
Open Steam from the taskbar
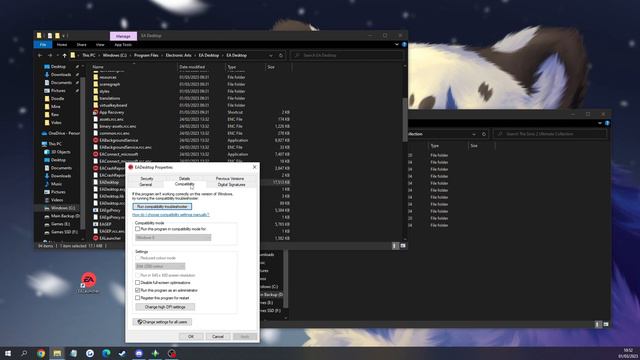pos(122,353)
